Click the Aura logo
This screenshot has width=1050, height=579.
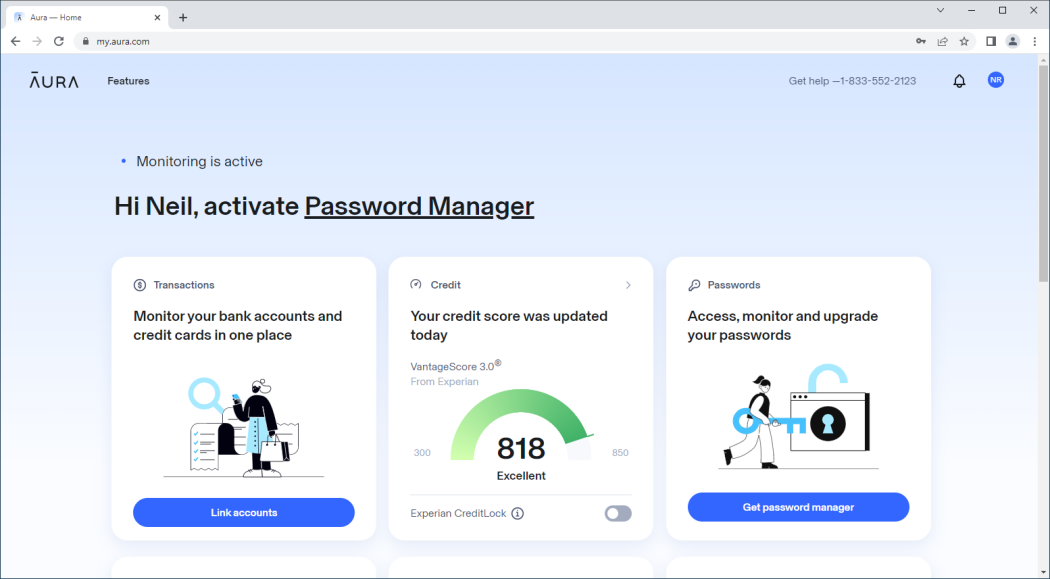point(54,80)
